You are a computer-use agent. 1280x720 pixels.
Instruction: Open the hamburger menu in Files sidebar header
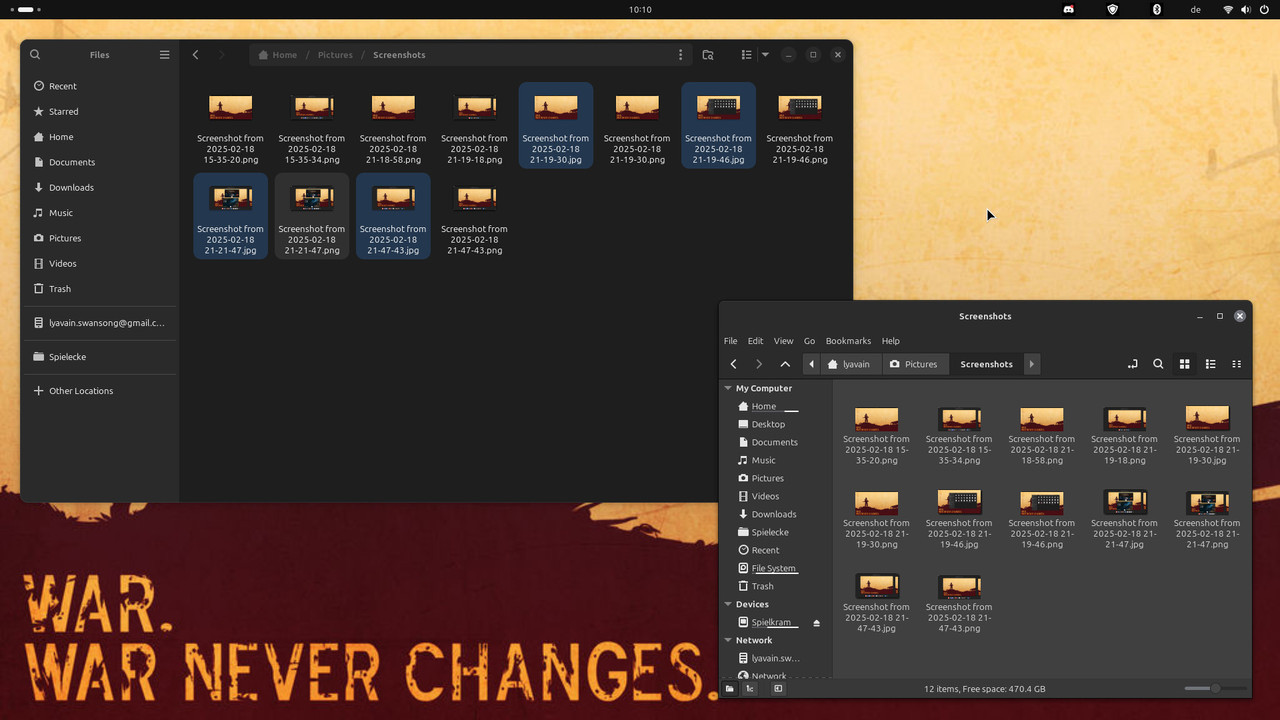pos(165,55)
